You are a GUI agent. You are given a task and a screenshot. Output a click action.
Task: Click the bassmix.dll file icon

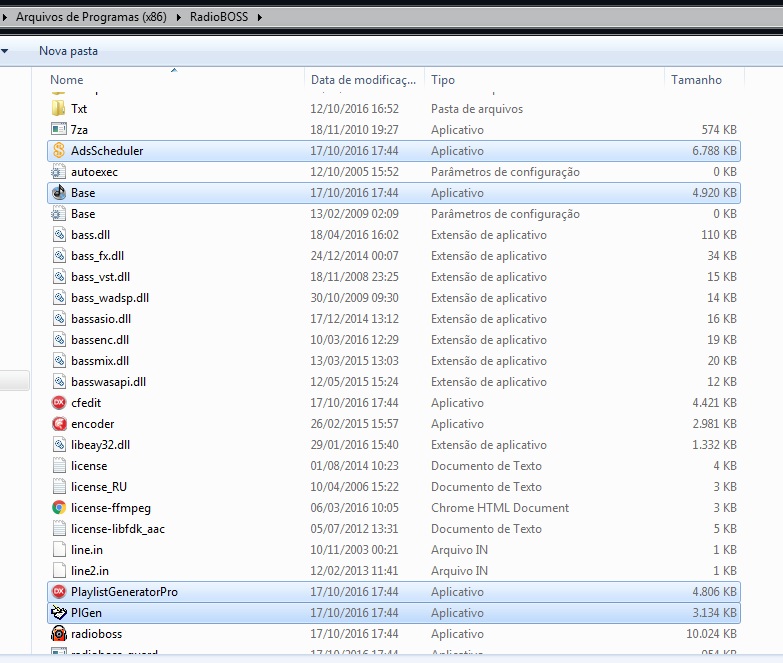(x=59, y=360)
